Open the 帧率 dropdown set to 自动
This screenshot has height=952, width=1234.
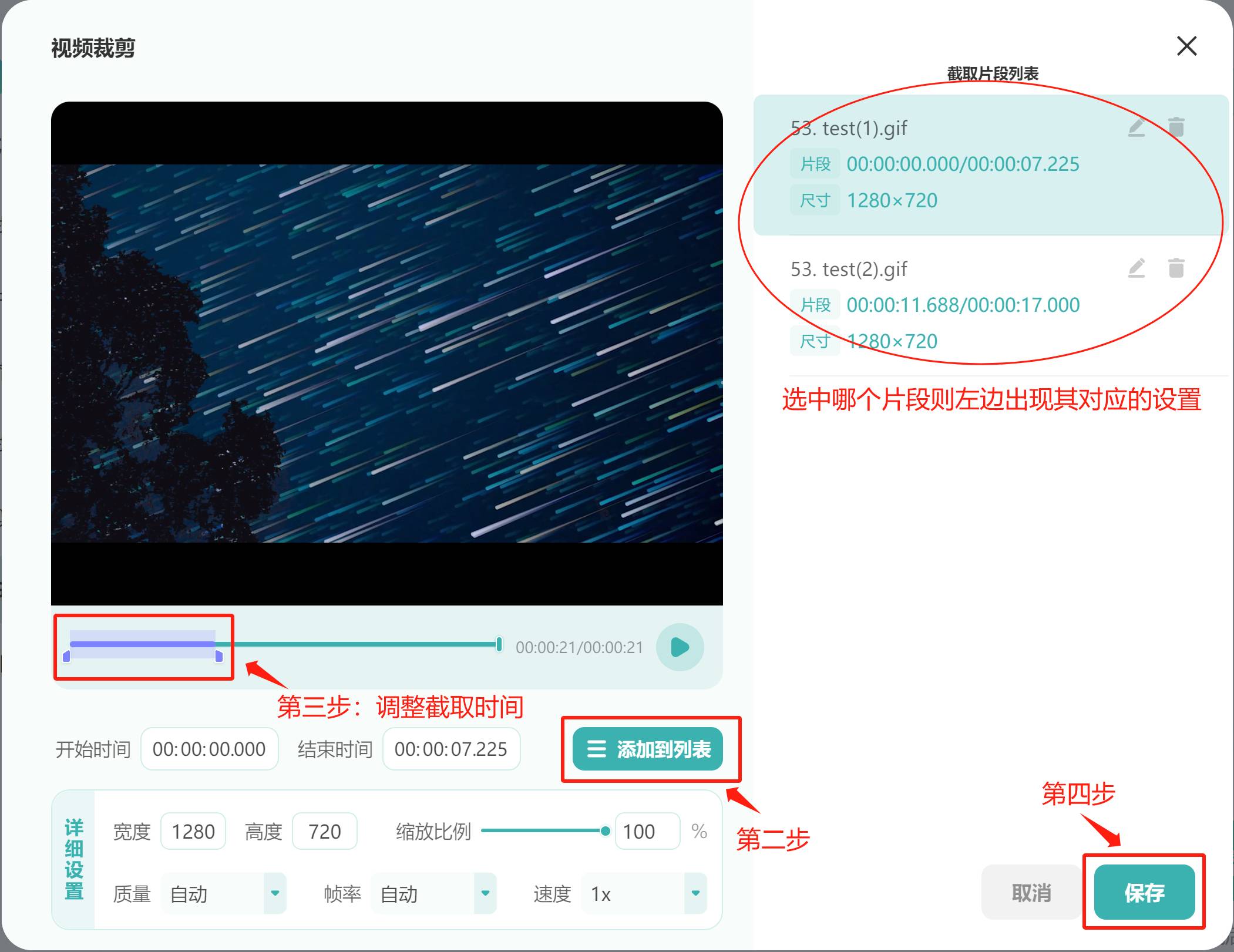click(433, 893)
